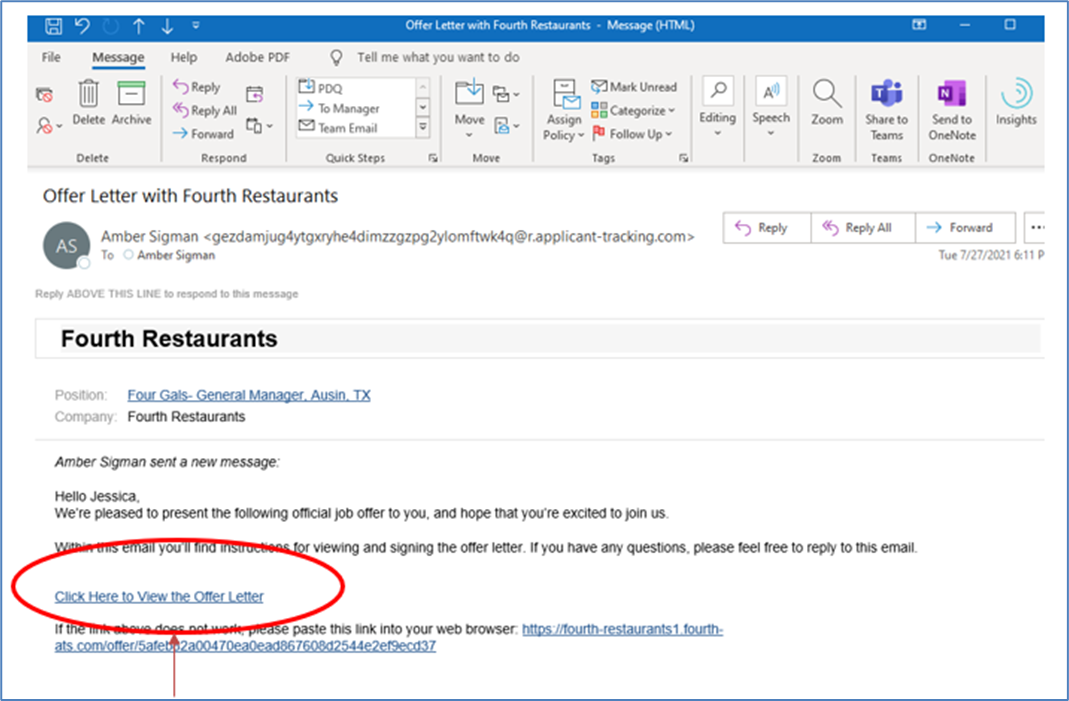The height and width of the screenshot is (701, 1069).
Task: Open the Assign Policy dropdown
Action: click(x=564, y=110)
